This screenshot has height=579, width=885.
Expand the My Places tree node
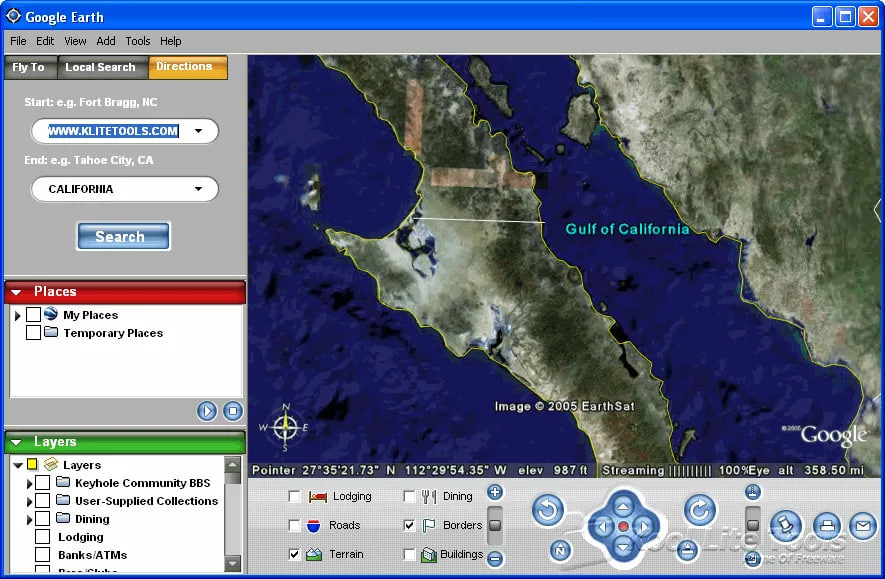point(17,316)
